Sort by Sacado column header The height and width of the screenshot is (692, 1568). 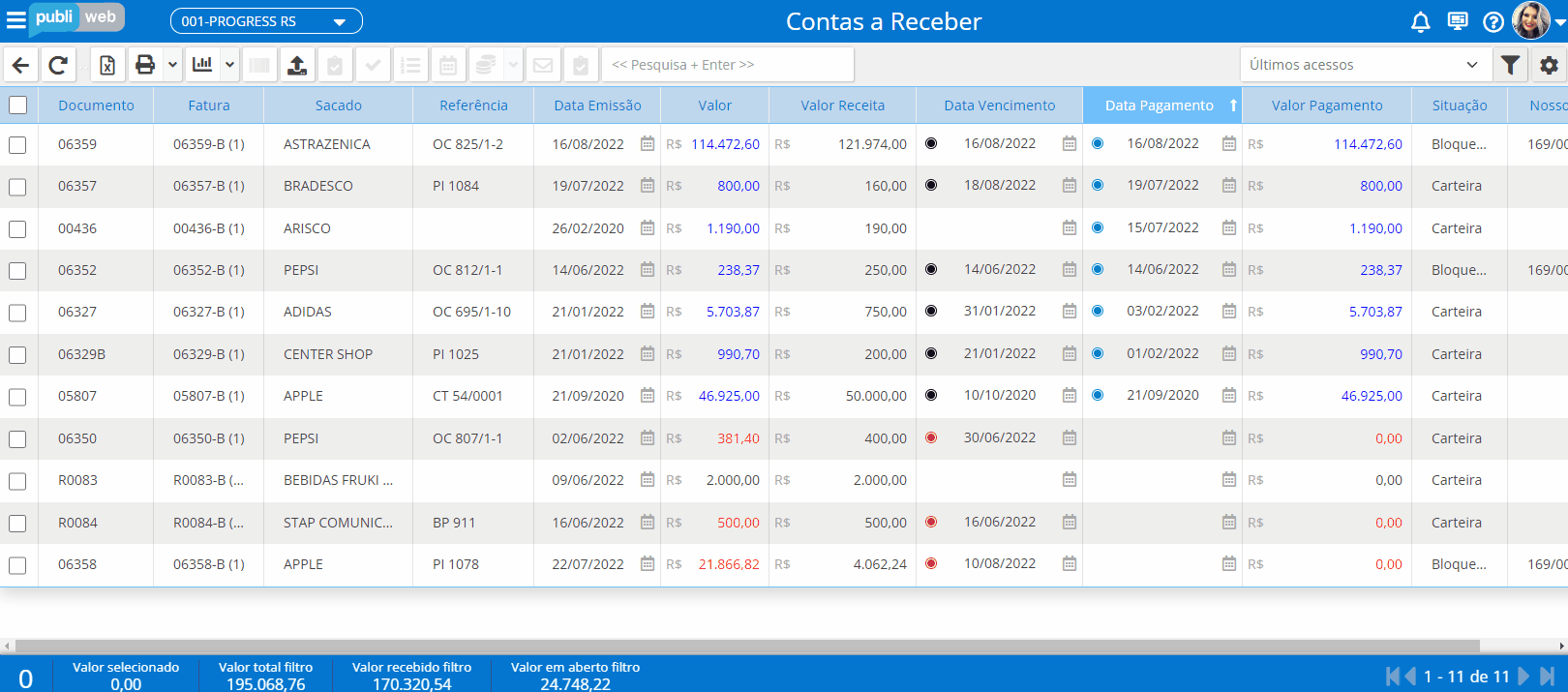[x=338, y=105]
